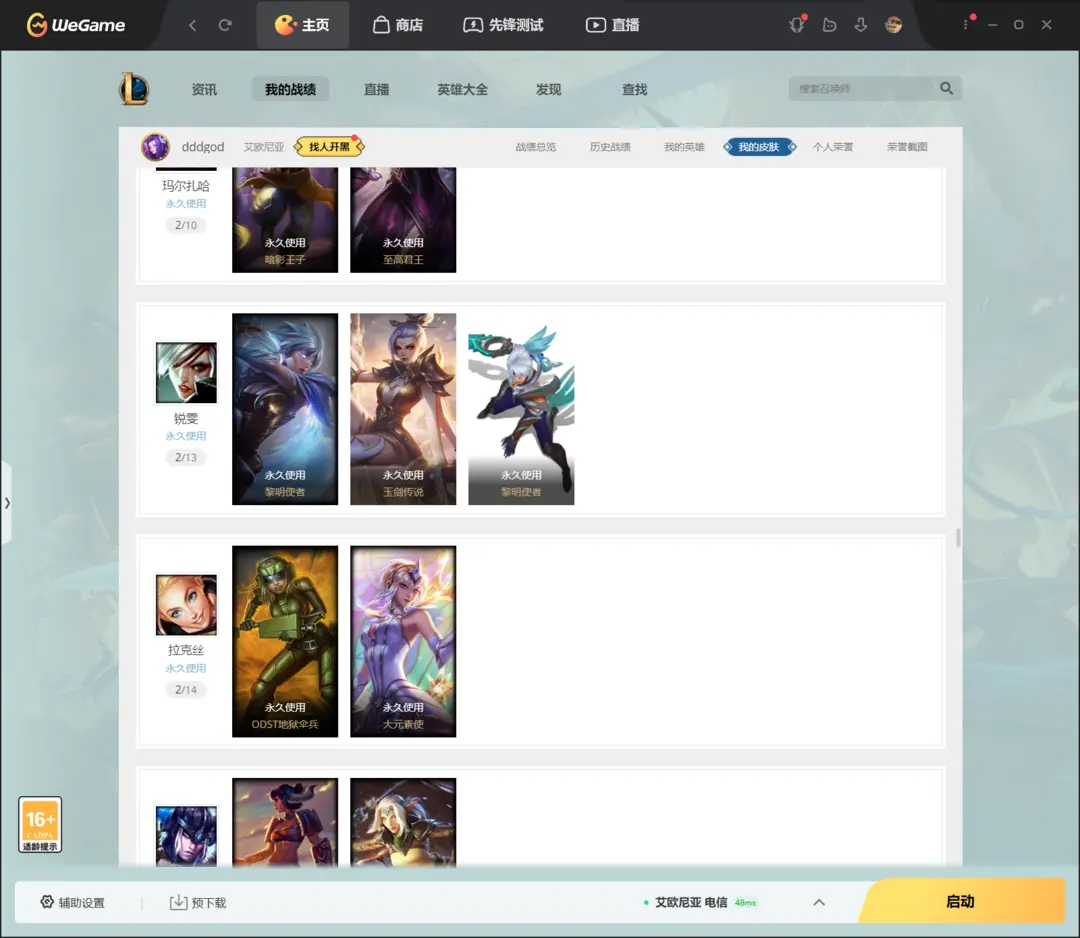This screenshot has height=938, width=1080.
Task: Switch to 荣誉截图 tab
Action: pyautogui.click(x=907, y=147)
